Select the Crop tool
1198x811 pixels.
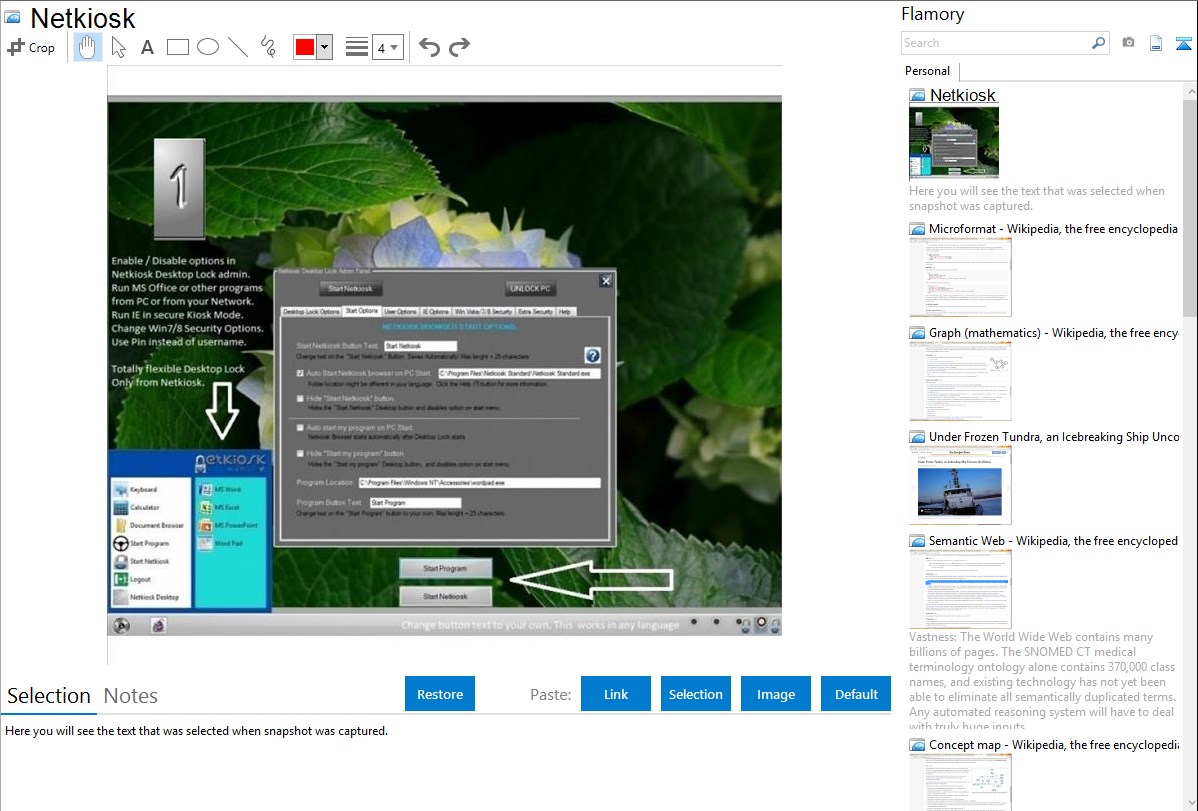tap(31, 47)
